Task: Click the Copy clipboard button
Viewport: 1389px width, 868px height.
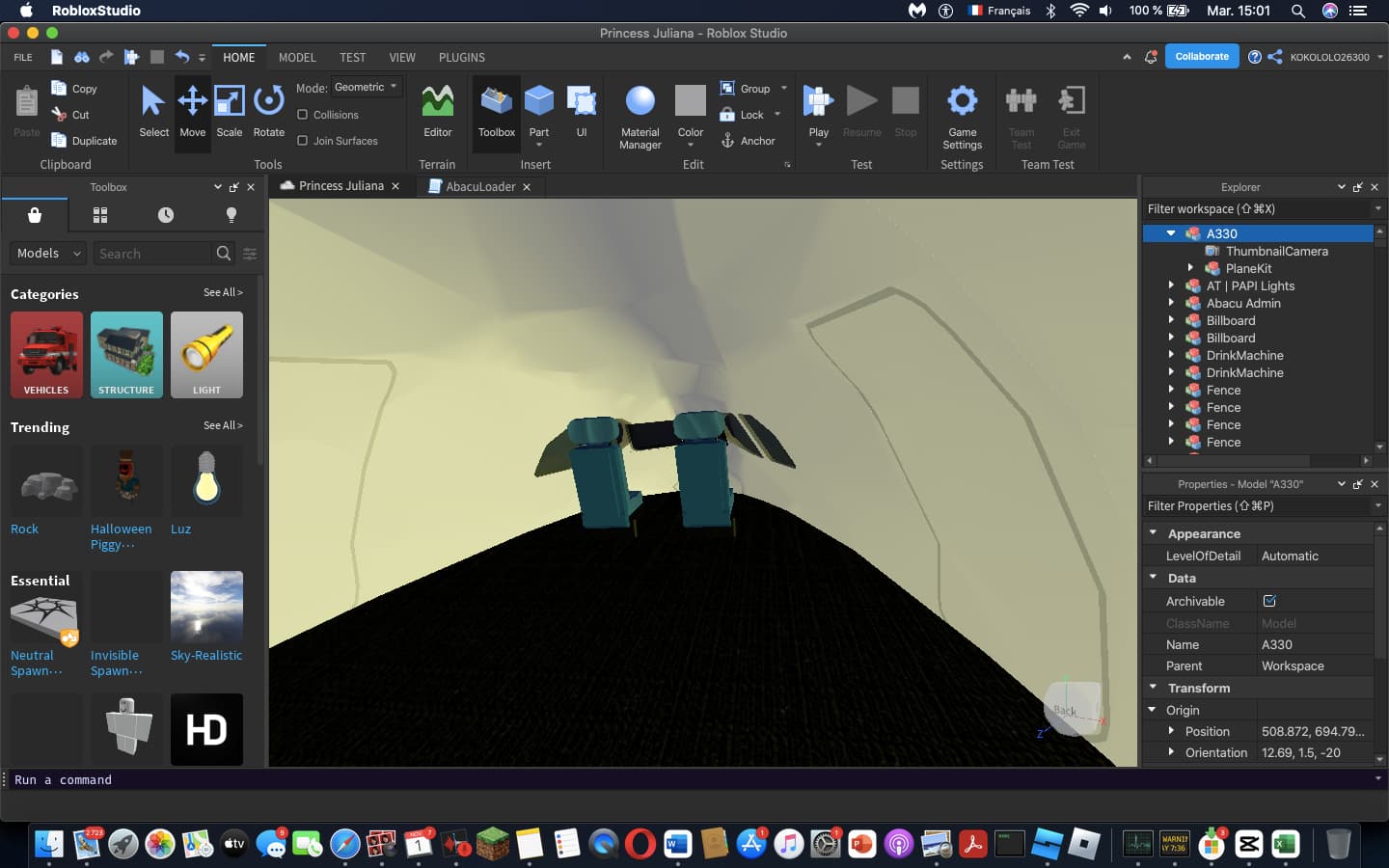Action: [x=74, y=88]
